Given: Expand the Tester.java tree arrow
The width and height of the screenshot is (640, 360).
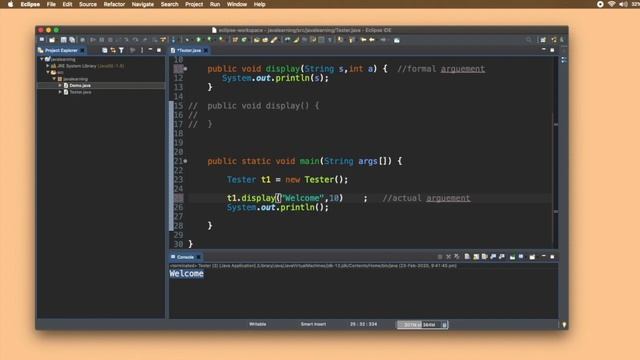Looking at the screenshot, I should coord(60,92).
